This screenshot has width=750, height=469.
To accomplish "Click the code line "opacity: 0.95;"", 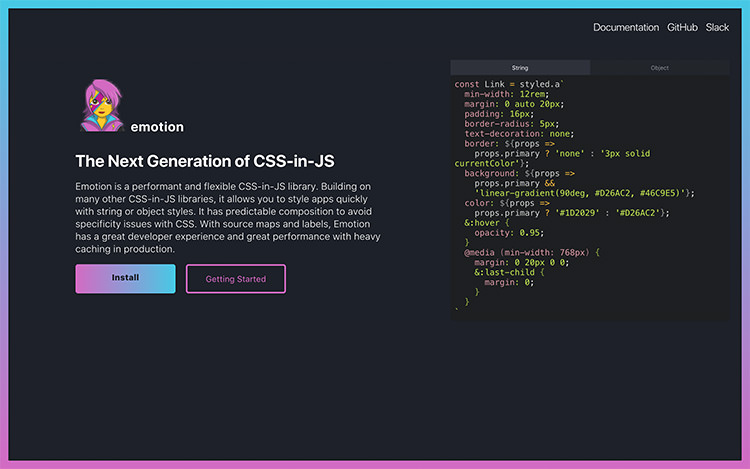I will (x=509, y=233).
